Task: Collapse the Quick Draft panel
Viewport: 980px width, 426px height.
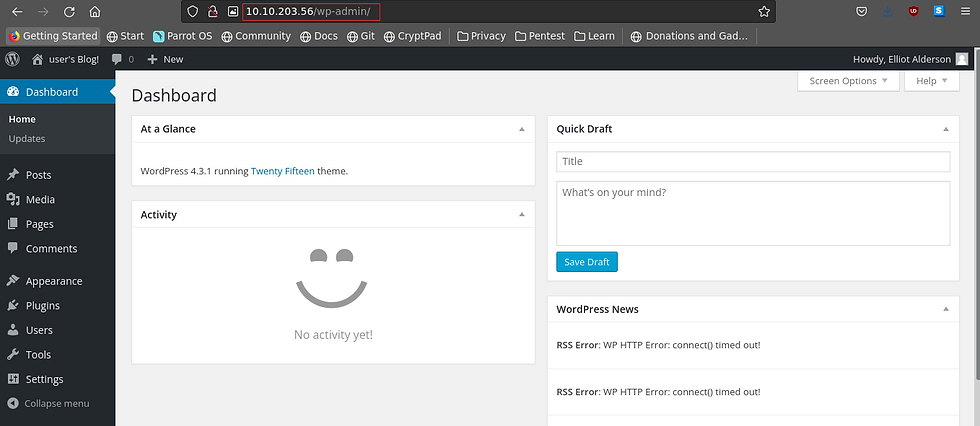Action: tap(946, 129)
